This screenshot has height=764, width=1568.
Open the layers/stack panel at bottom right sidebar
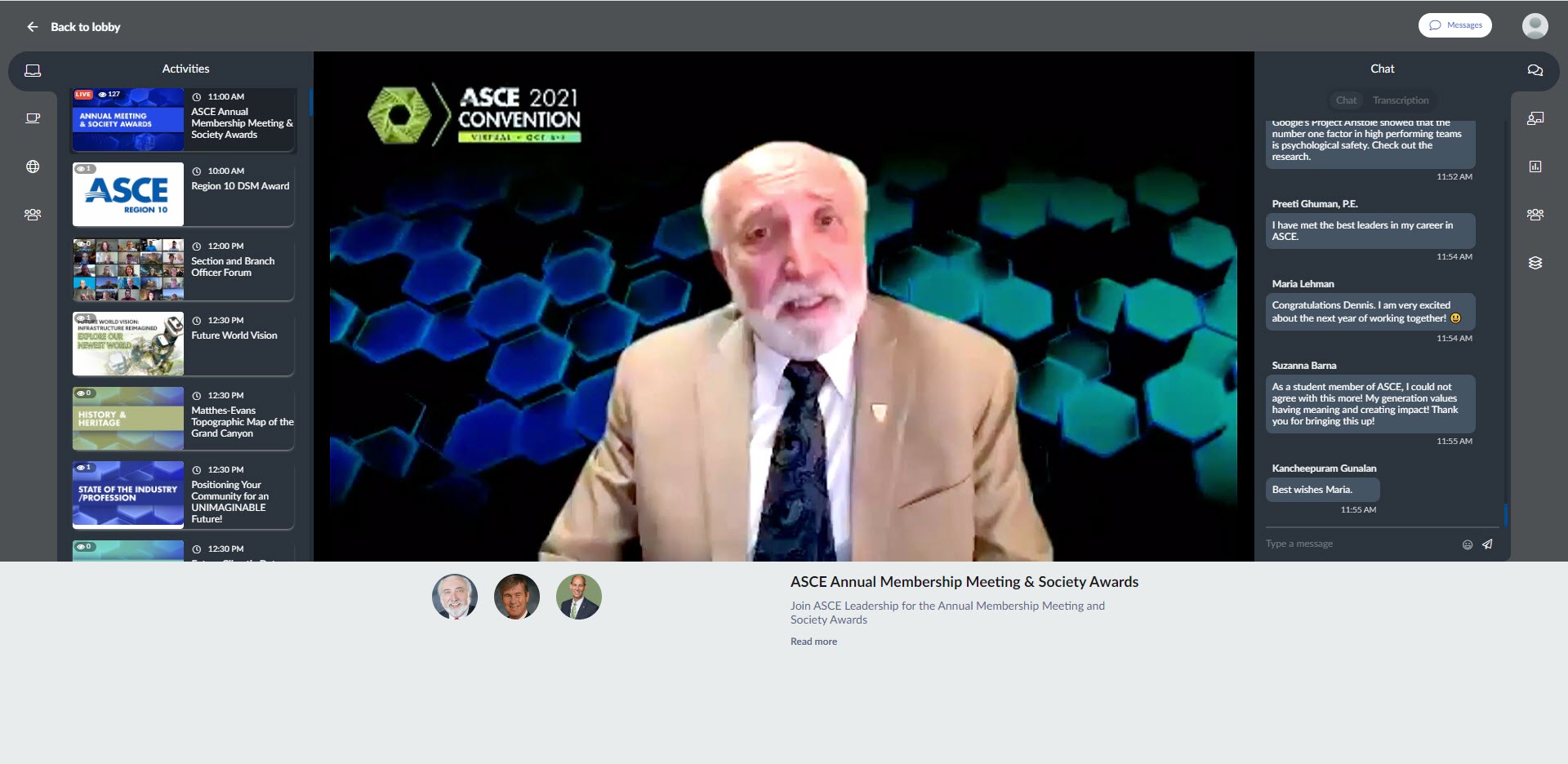[1536, 262]
